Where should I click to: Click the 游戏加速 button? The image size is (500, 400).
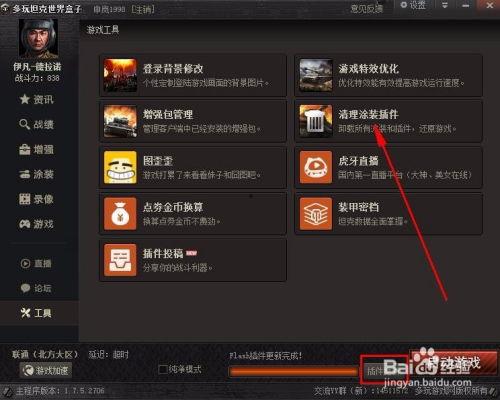46,370
